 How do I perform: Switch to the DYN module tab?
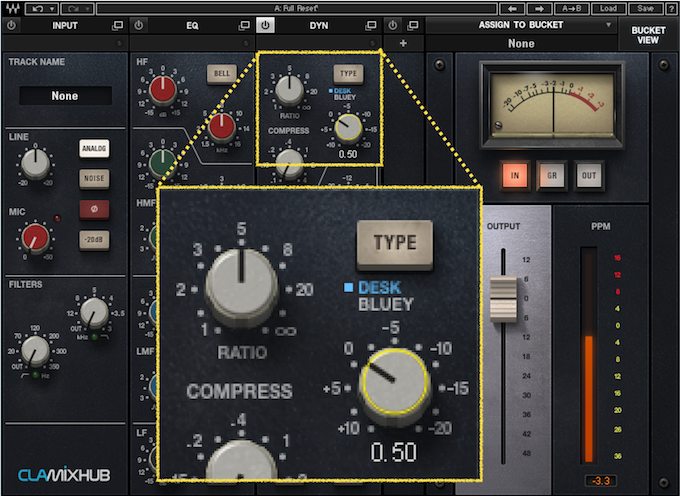[319, 26]
